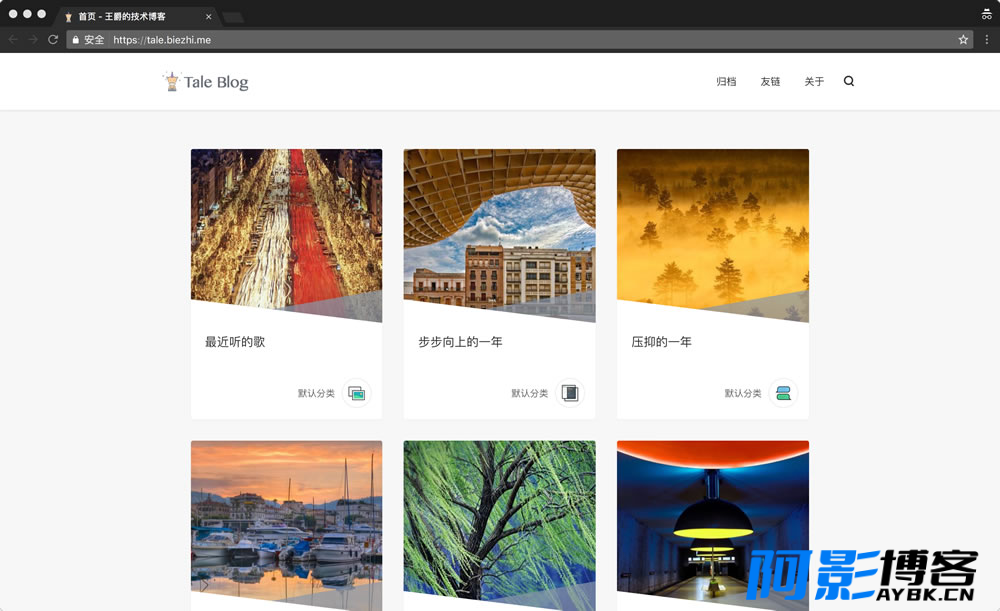Image resolution: width=1000 pixels, height=611 pixels.
Task: Open the 友链 navigation menu item
Action: tap(770, 82)
